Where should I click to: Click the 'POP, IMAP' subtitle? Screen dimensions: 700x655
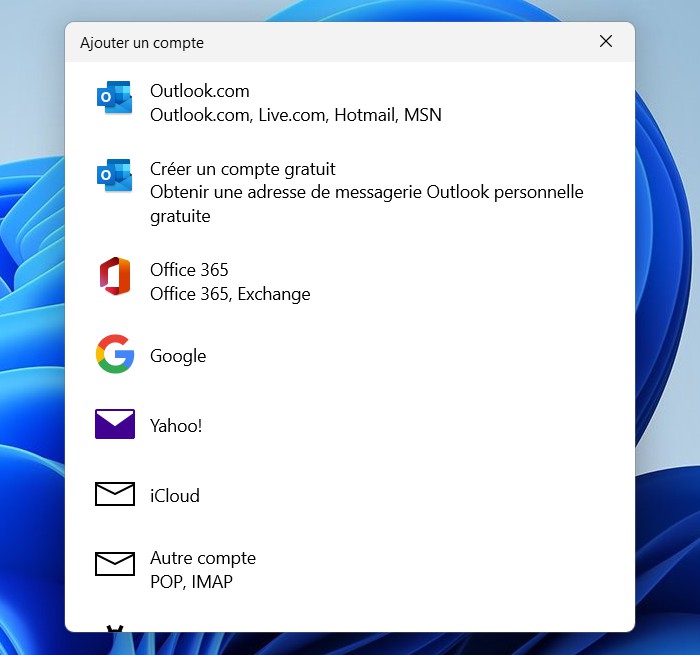click(x=191, y=582)
